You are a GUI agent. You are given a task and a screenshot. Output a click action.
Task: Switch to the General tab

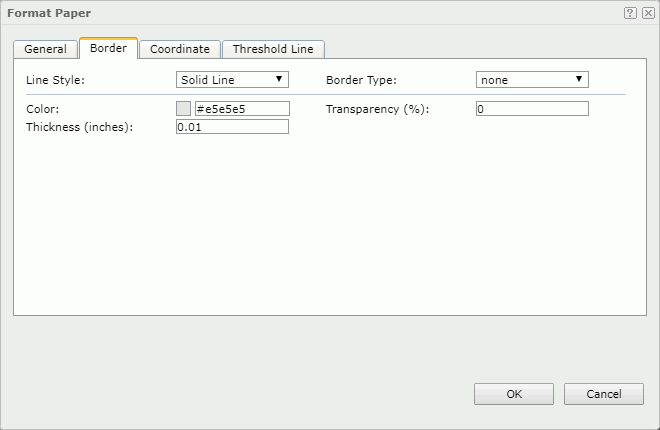[x=45, y=49]
